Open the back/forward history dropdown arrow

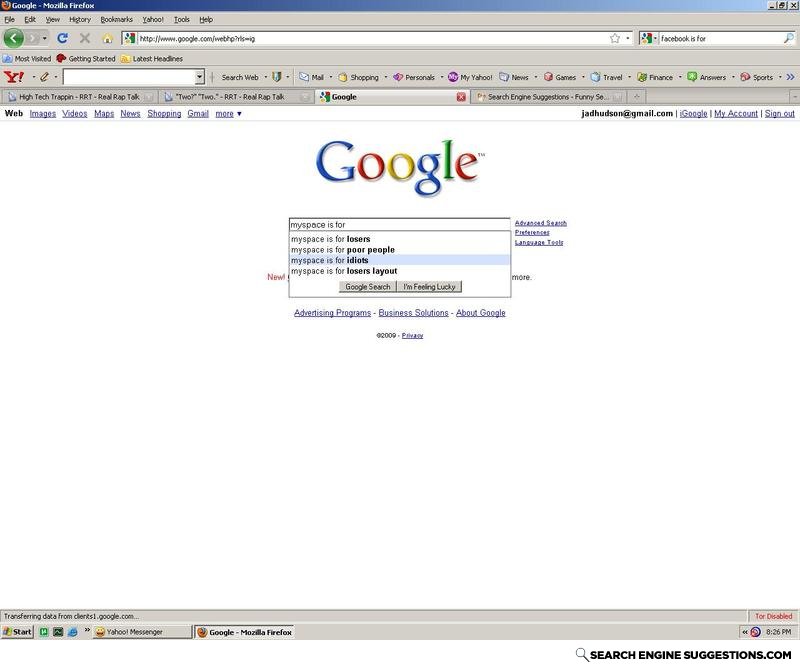44,38
